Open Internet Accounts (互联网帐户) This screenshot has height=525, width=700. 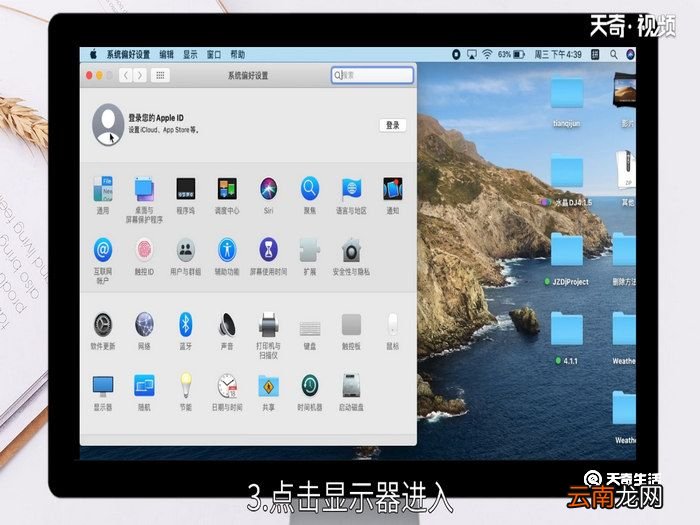103,250
